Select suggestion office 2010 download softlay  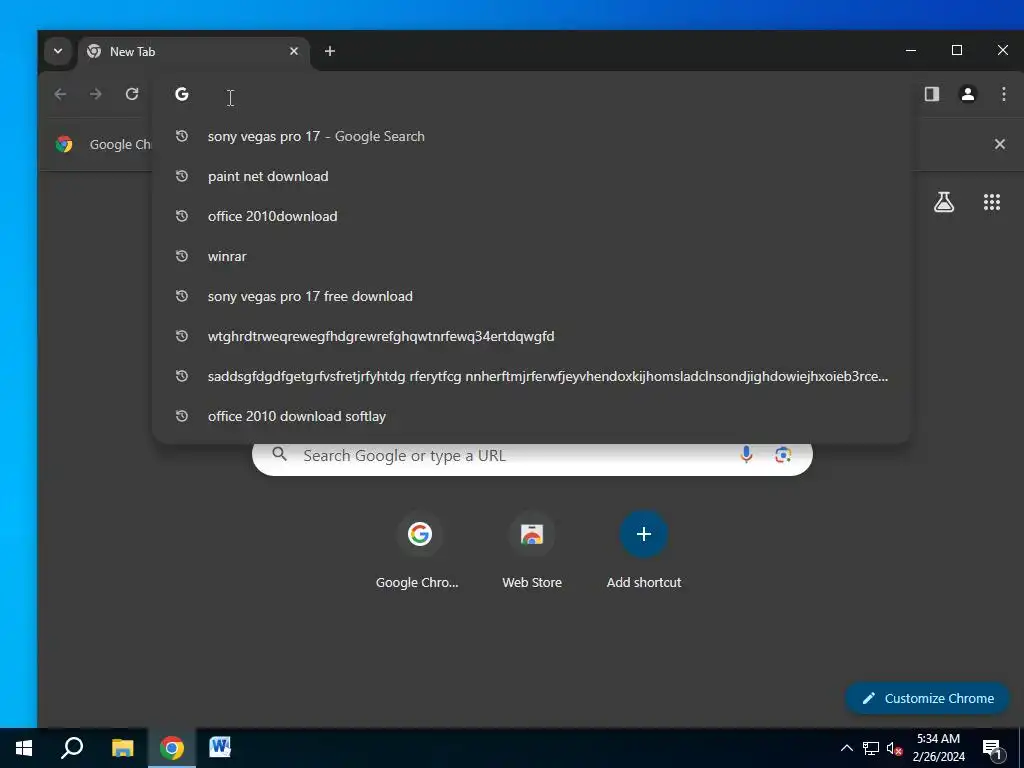pyautogui.click(x=531, y=416)
